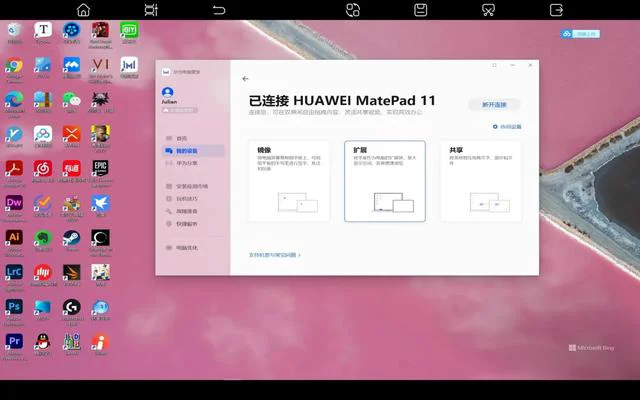The width and height of the screenshot is (640, 400).
Task: Open the Recycle Bin desktop icon
Action: (14, 33)
